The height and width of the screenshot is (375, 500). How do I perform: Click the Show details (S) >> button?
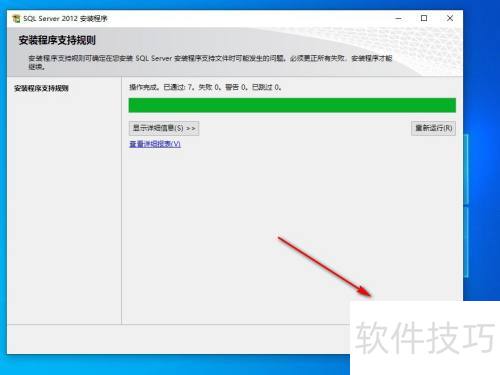click(164, 128)
